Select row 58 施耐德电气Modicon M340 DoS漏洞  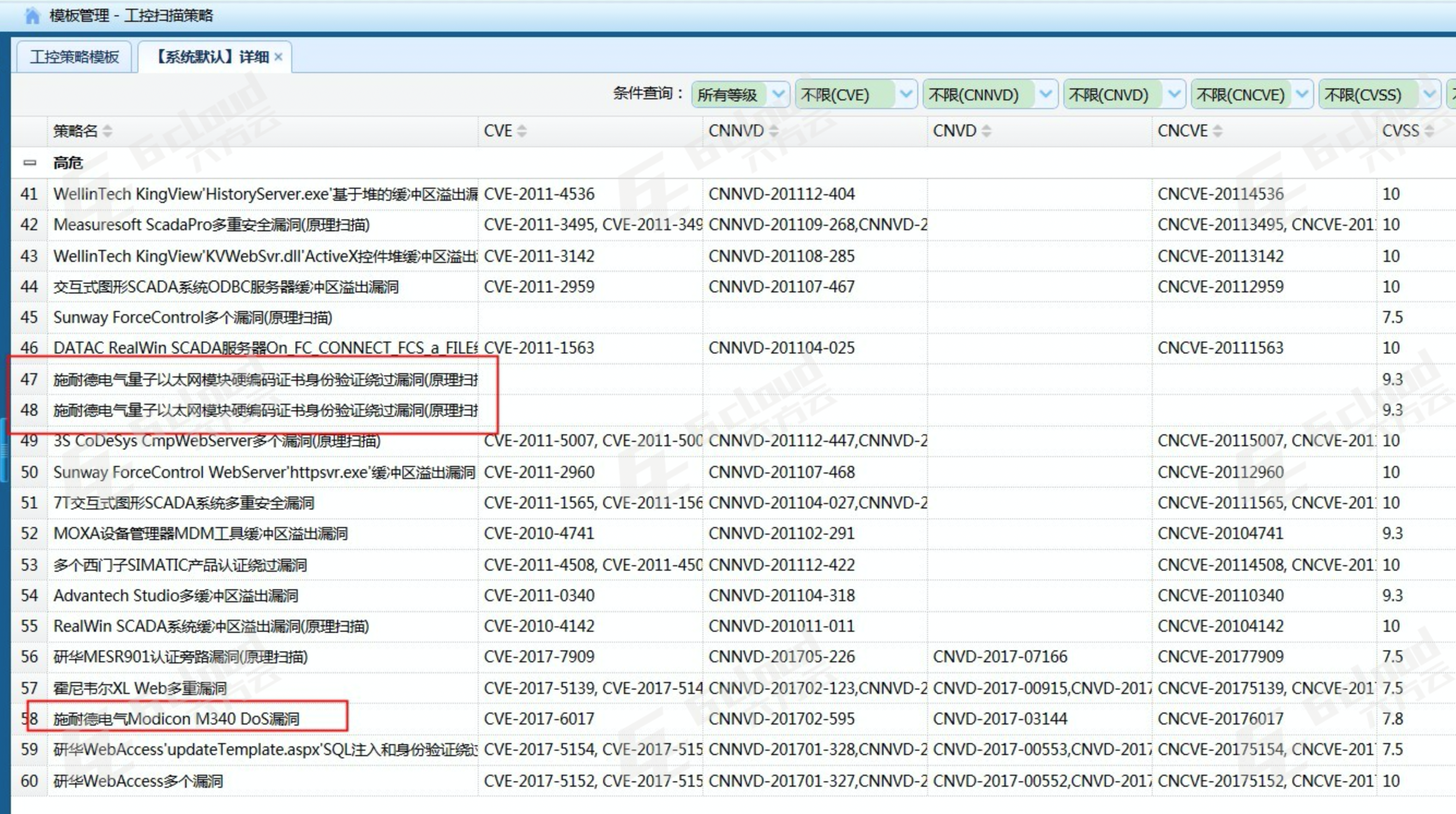pos(733,719)
